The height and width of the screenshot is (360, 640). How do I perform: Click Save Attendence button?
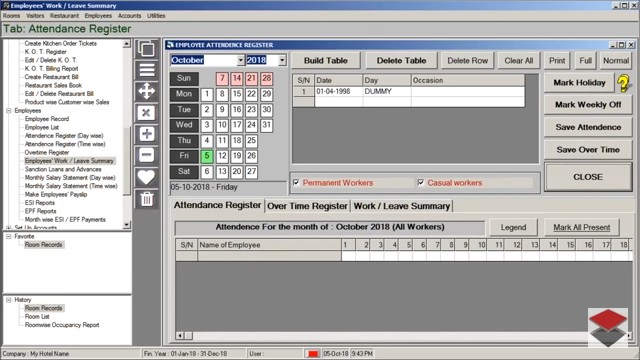click(588, 127)
